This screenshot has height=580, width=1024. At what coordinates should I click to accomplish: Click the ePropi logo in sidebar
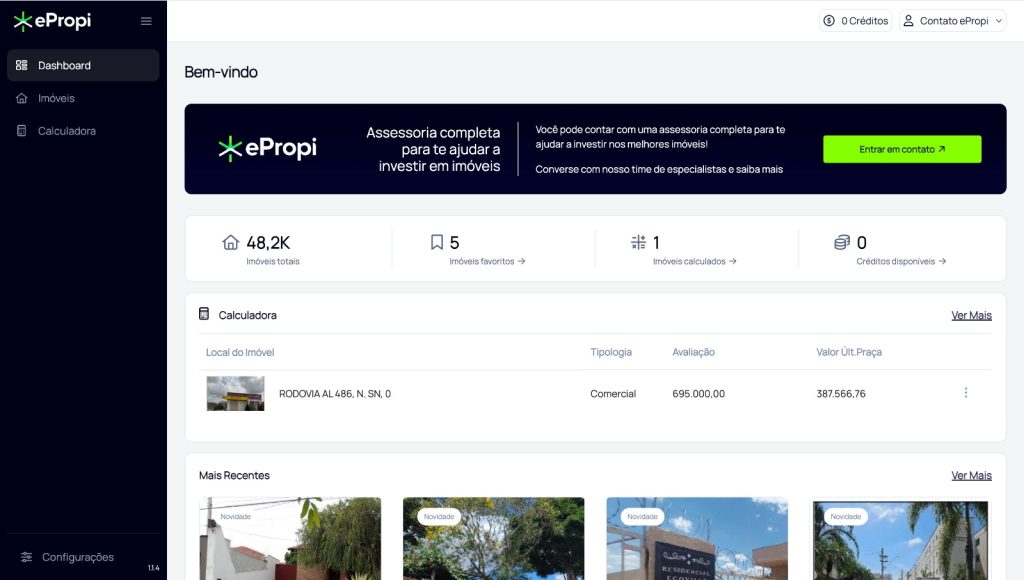click(x=52, y=21)
